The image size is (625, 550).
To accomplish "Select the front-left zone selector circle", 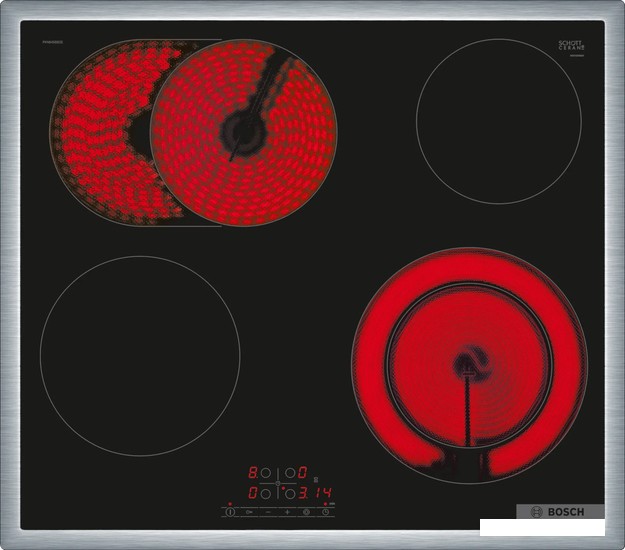I will point(265,493).
